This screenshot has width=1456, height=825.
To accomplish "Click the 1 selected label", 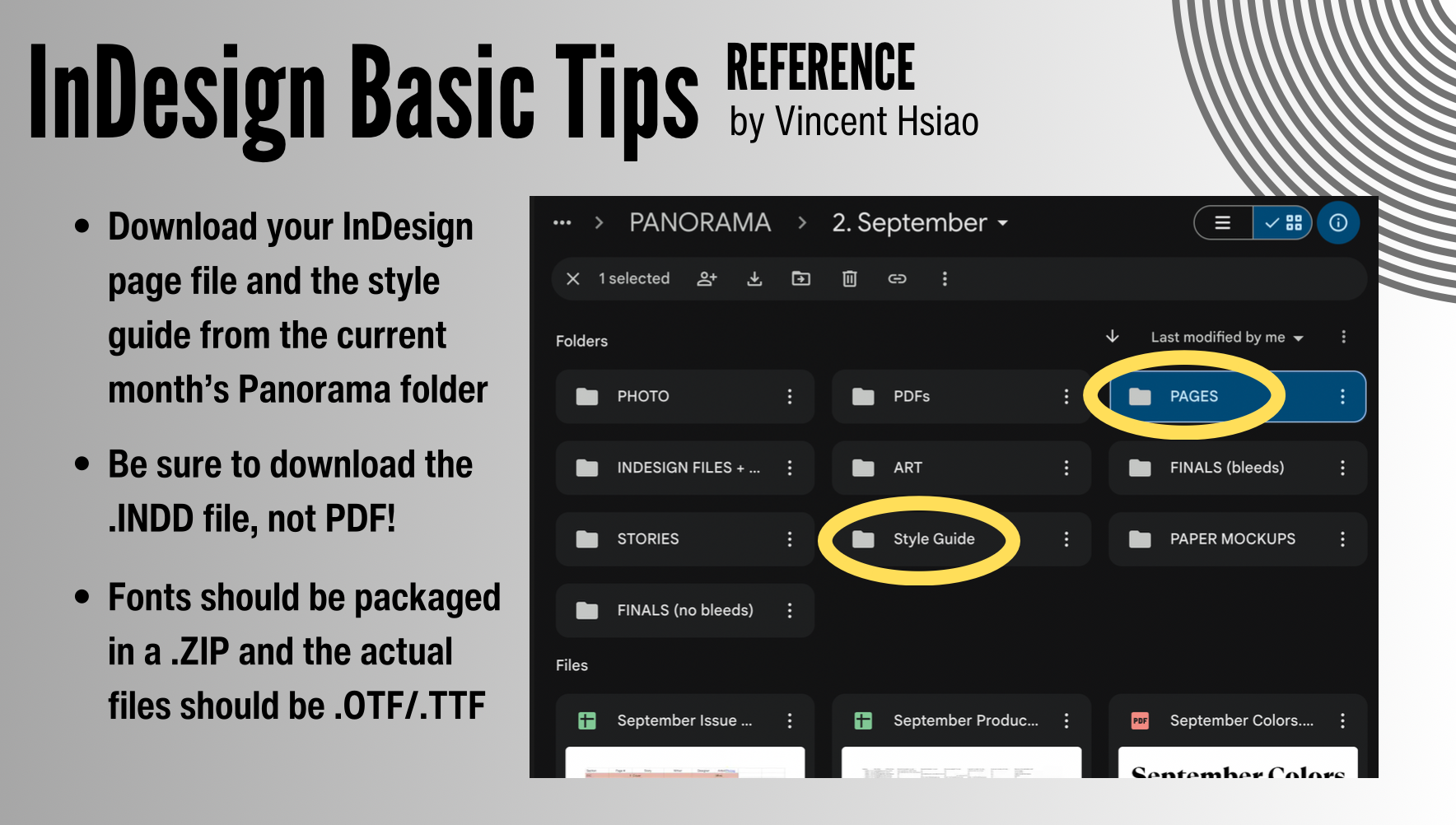I will click(634, 279).
